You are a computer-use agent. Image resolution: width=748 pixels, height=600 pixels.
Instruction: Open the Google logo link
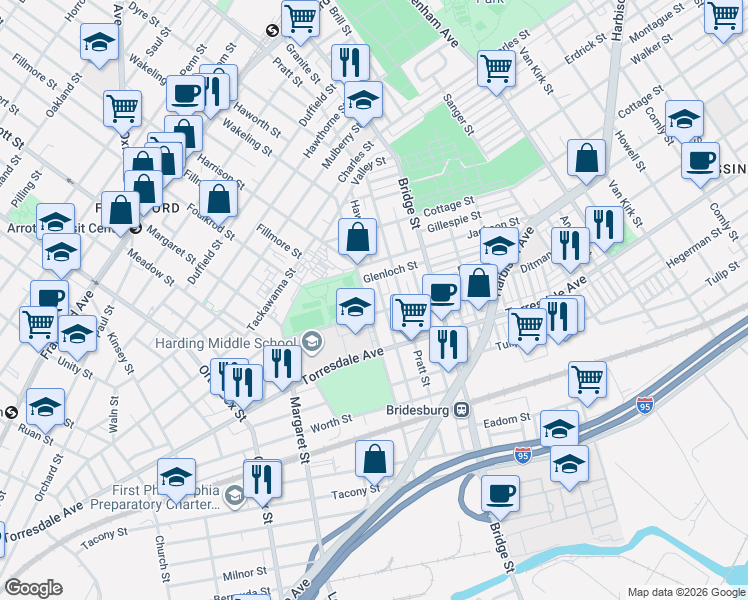pos(33,588)
